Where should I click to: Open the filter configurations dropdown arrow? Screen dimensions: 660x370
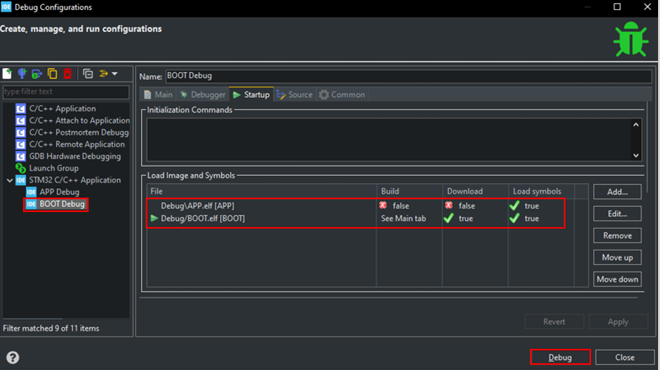114,74
